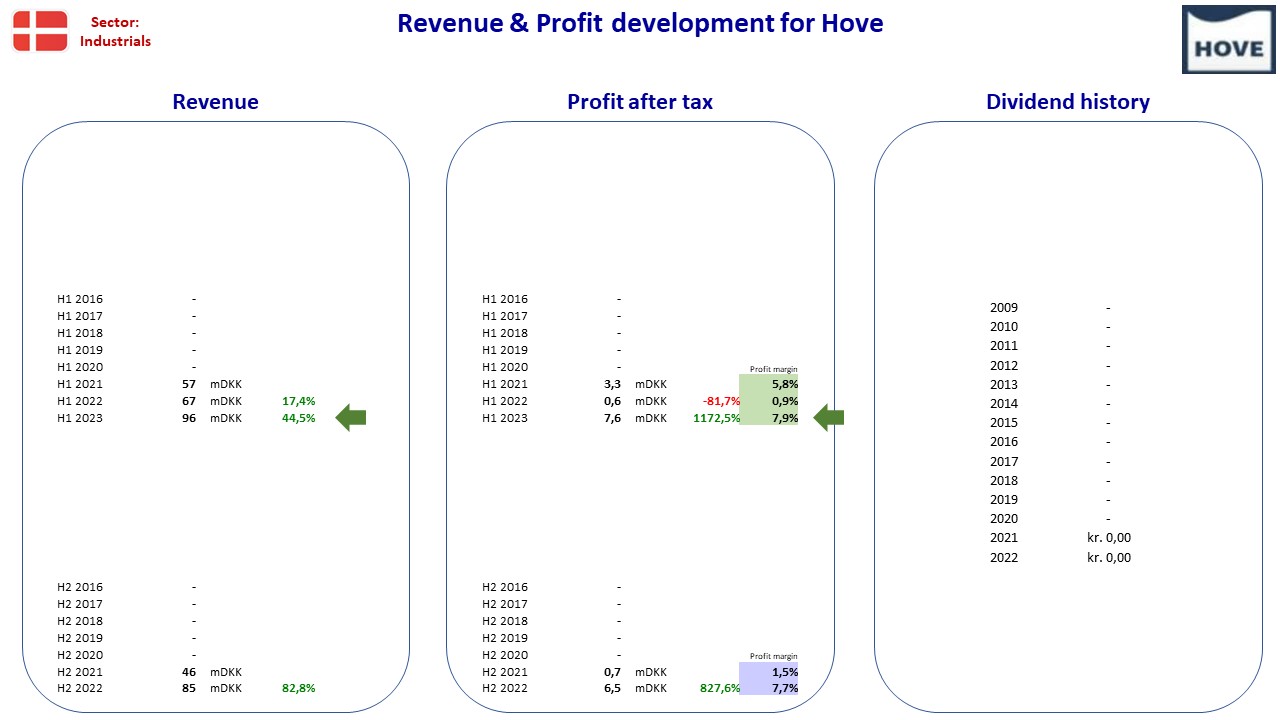
Task: Click the Danish flag icon
Action: click(x=40, y=31)
